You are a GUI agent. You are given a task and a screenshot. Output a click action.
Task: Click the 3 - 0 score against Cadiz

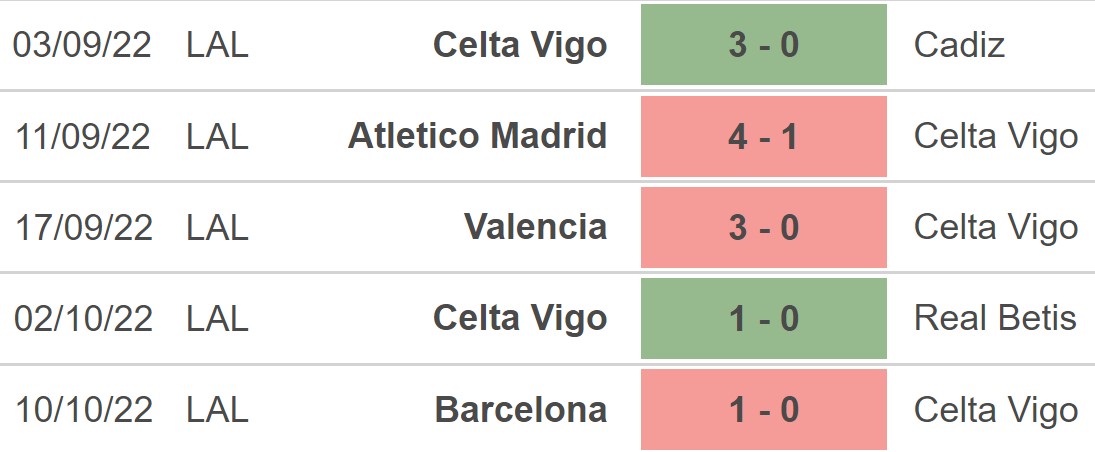[x=763, y=45]
